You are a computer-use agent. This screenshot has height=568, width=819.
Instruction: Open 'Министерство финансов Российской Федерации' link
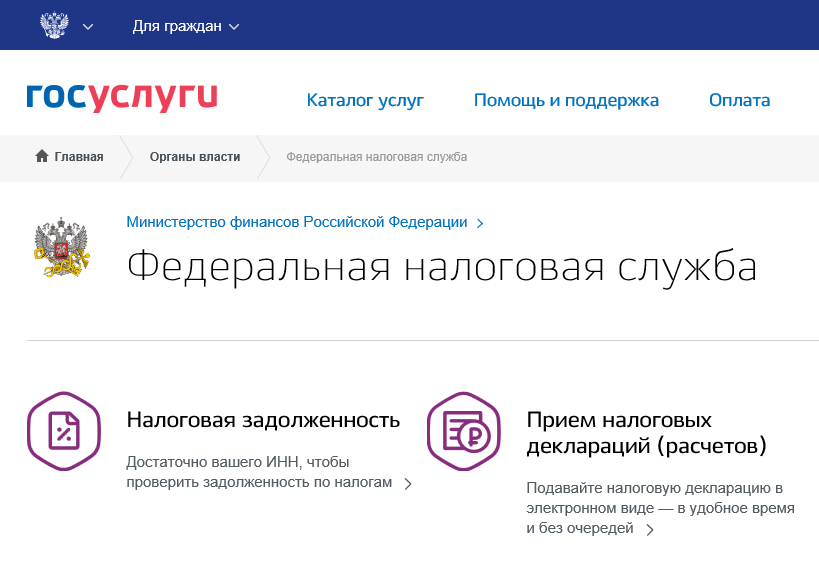pyautogui.click(x=297, y=222)
